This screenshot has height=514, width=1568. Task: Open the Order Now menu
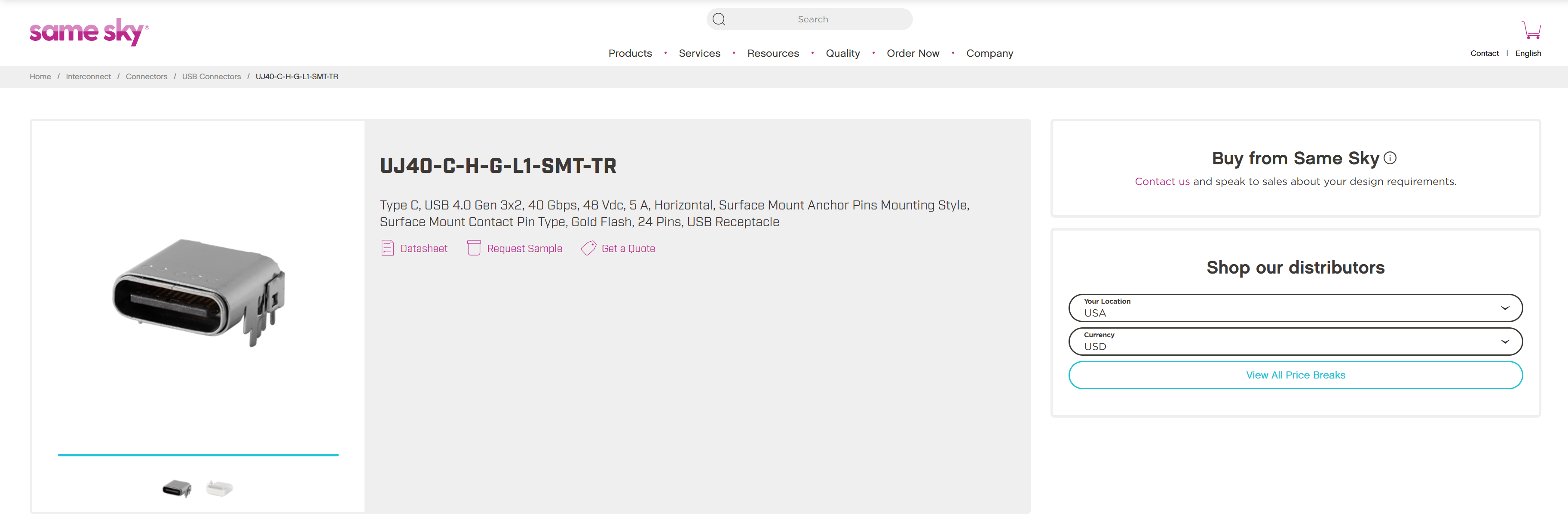(x=913, y=53)
